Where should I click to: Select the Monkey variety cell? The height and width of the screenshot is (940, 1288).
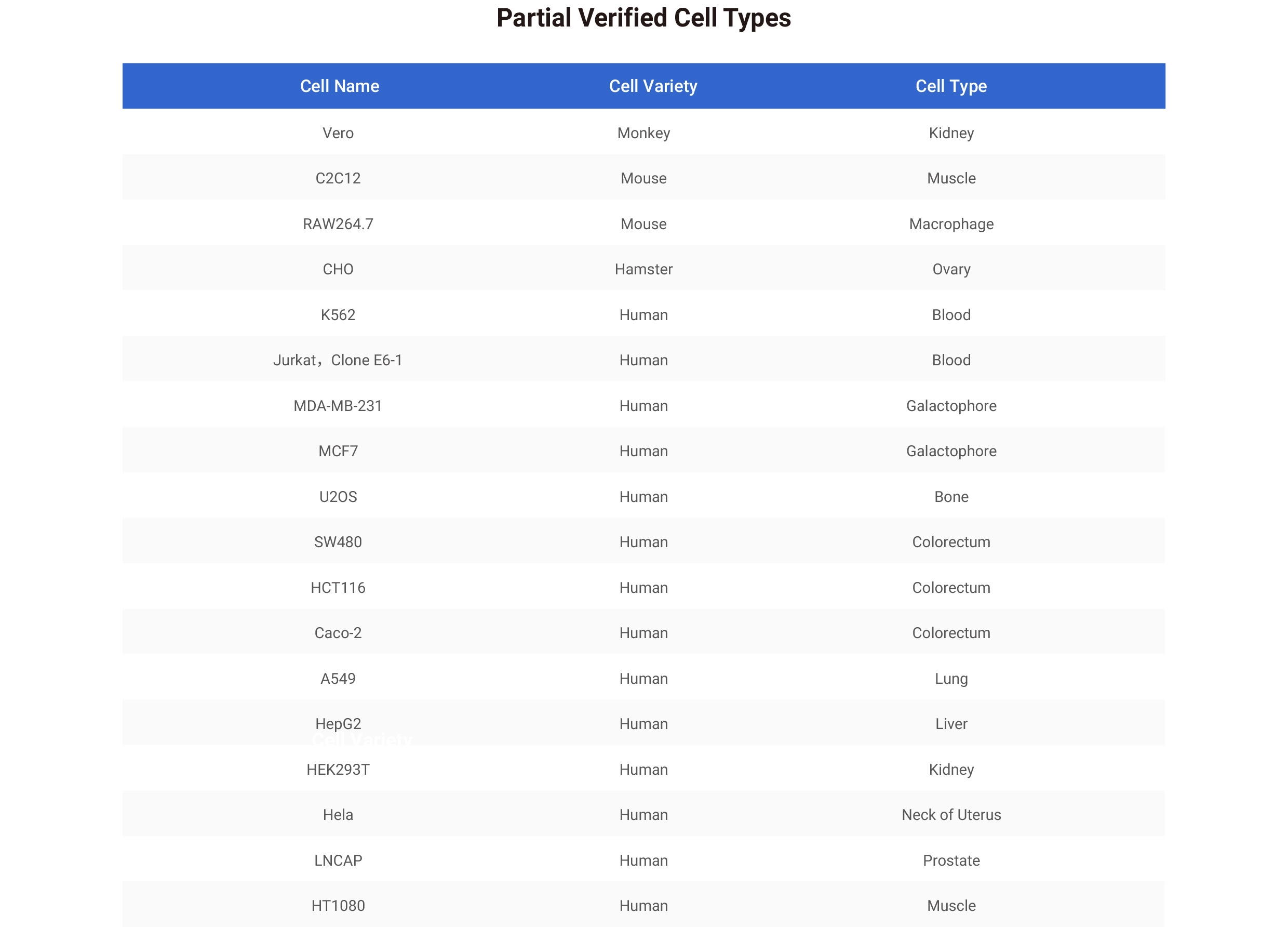tap(643, 133)
